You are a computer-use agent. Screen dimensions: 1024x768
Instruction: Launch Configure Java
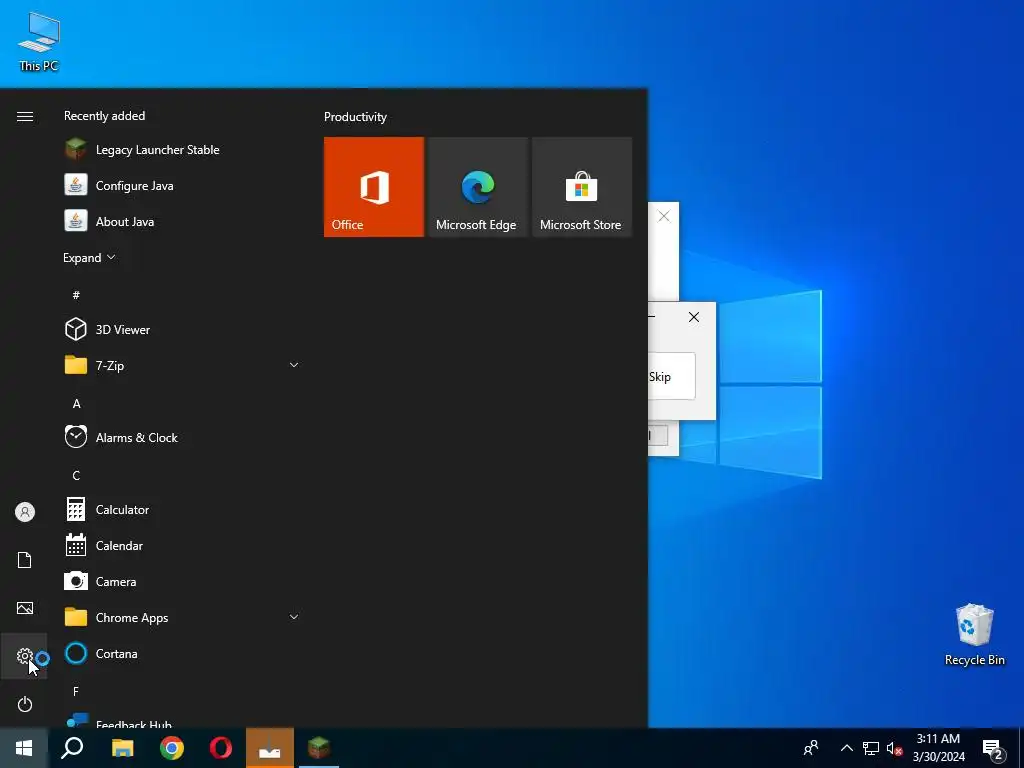(x=183, y=185)
